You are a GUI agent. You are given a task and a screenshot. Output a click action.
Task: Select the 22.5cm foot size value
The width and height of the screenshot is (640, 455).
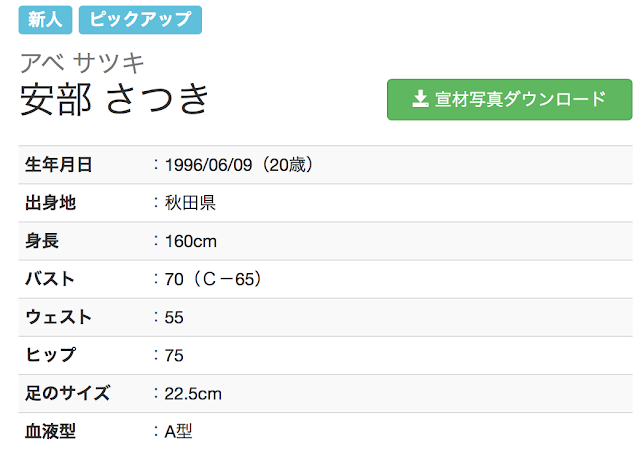193,393
